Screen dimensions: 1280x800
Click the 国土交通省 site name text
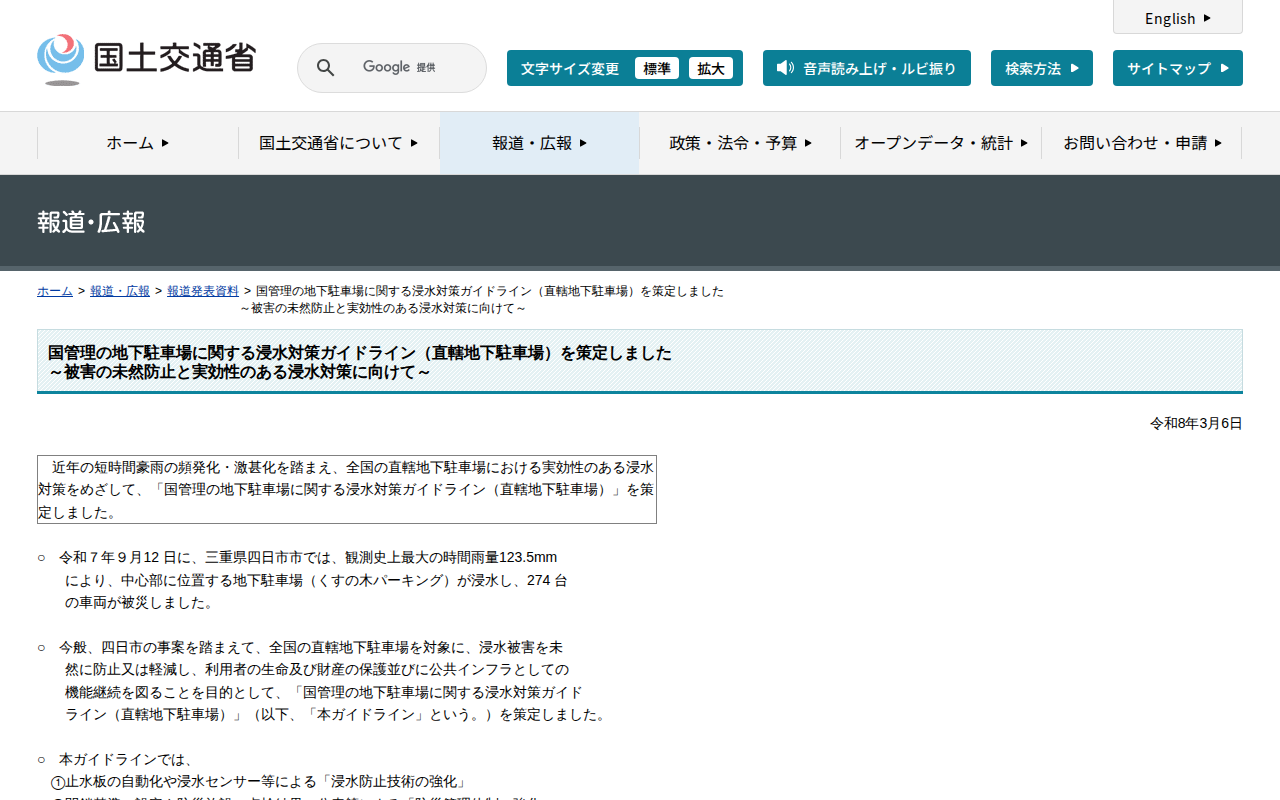[x=175, y=58]
